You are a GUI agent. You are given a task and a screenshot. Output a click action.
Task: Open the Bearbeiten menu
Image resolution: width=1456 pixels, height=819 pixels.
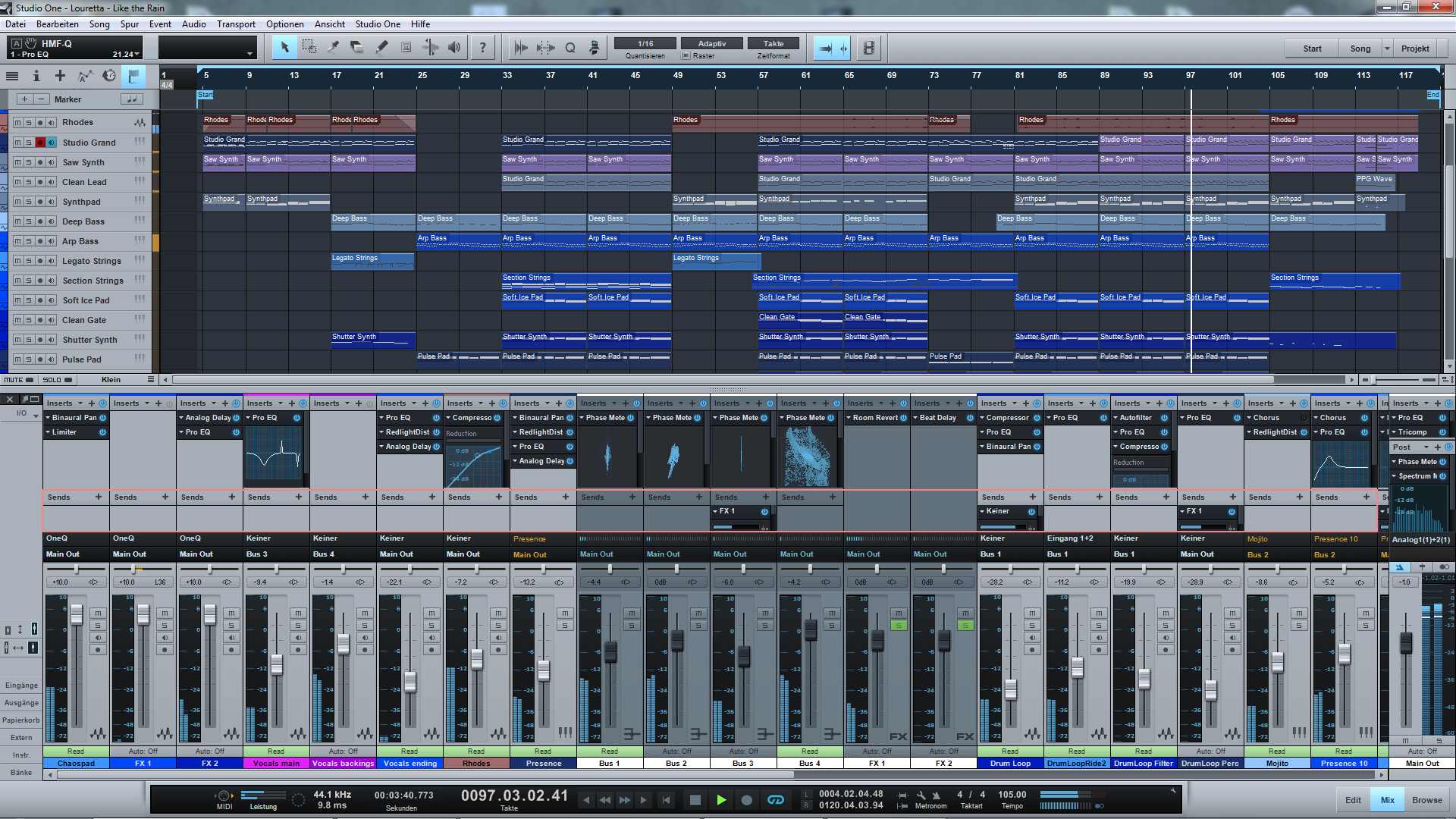point(58,24)
